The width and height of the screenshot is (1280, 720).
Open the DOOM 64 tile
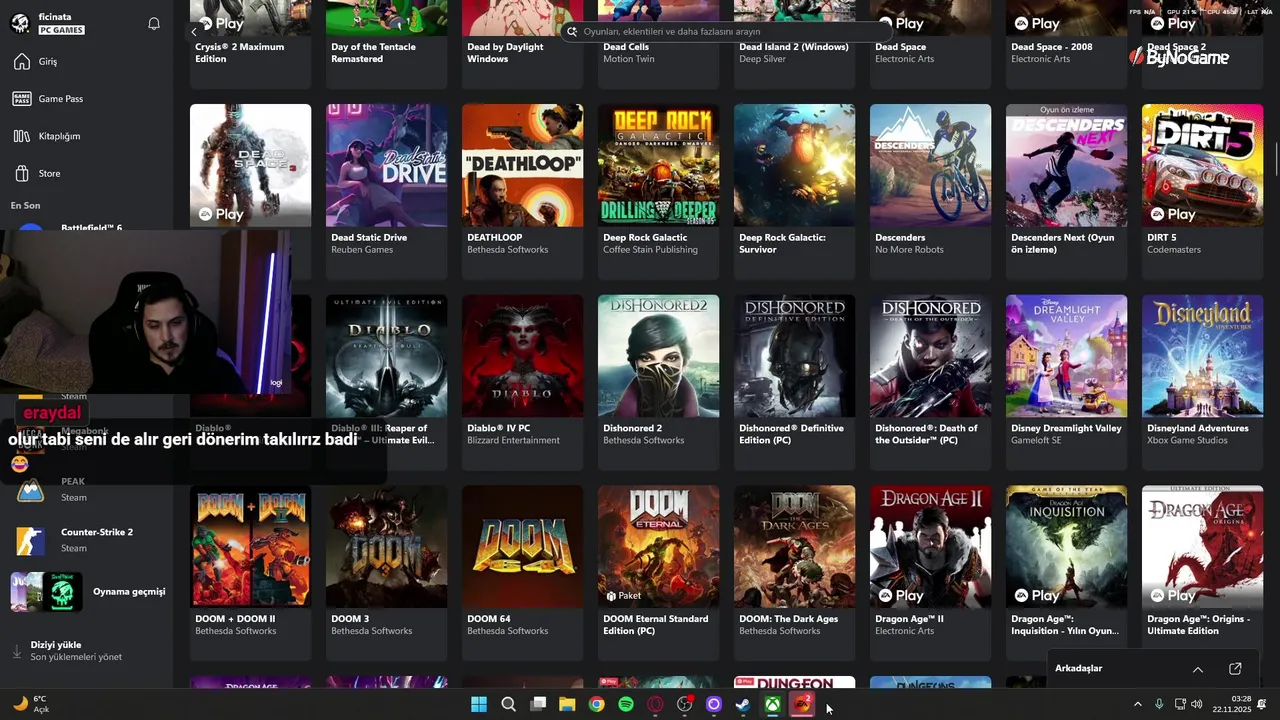(522, 572)
